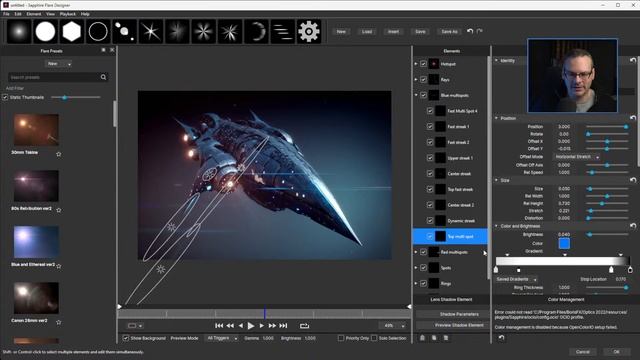Jump to the first frame

point(219,326)
